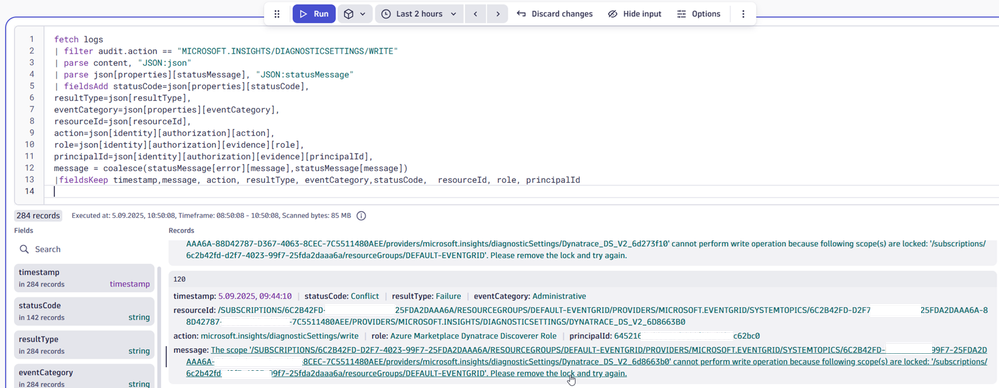Image resolution: width=999 pixels, height=388 pixels.
Task: Click the drag handle grip icon
Action: 277,14
